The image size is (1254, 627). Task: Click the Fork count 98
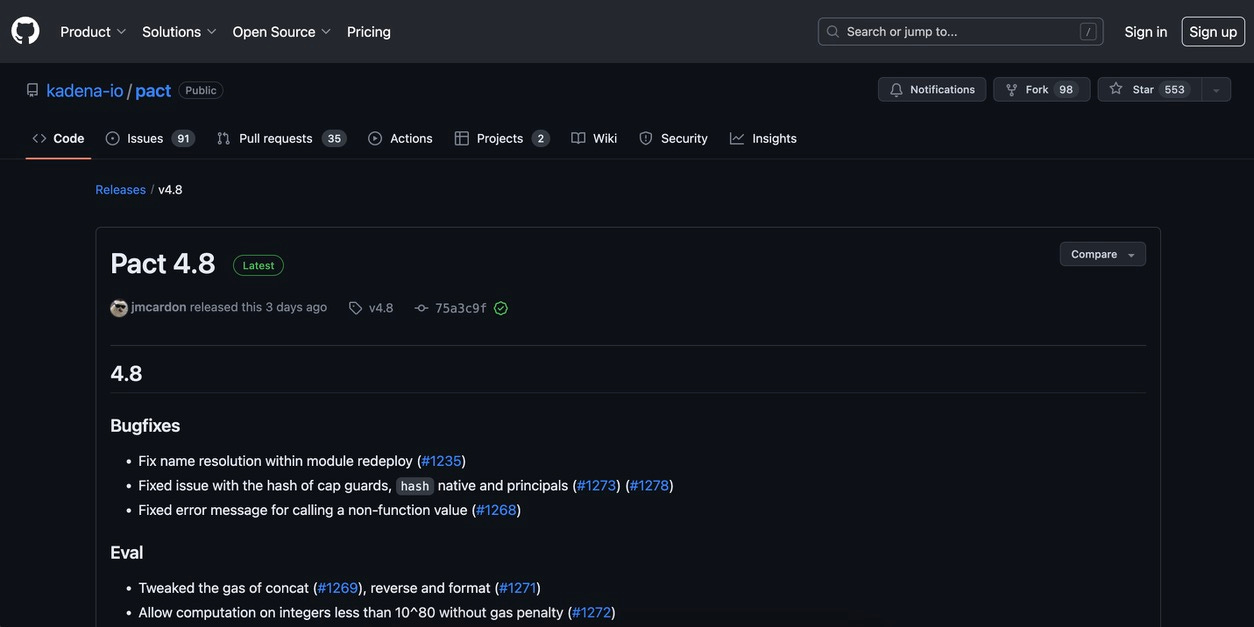coord(1066,90)
